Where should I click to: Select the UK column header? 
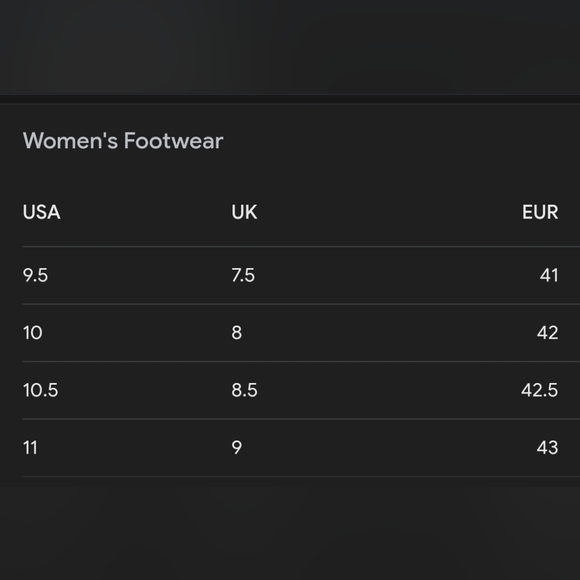click(244, 212)
